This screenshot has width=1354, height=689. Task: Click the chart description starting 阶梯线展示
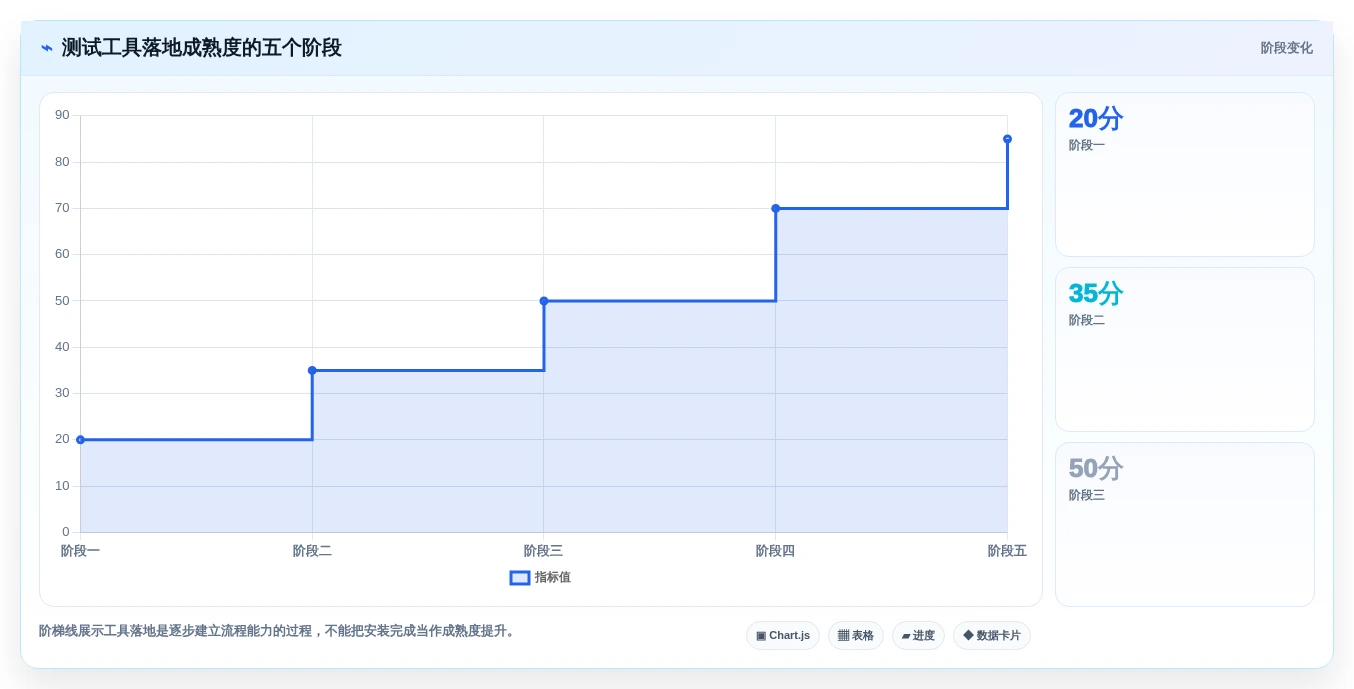(278, 631)
